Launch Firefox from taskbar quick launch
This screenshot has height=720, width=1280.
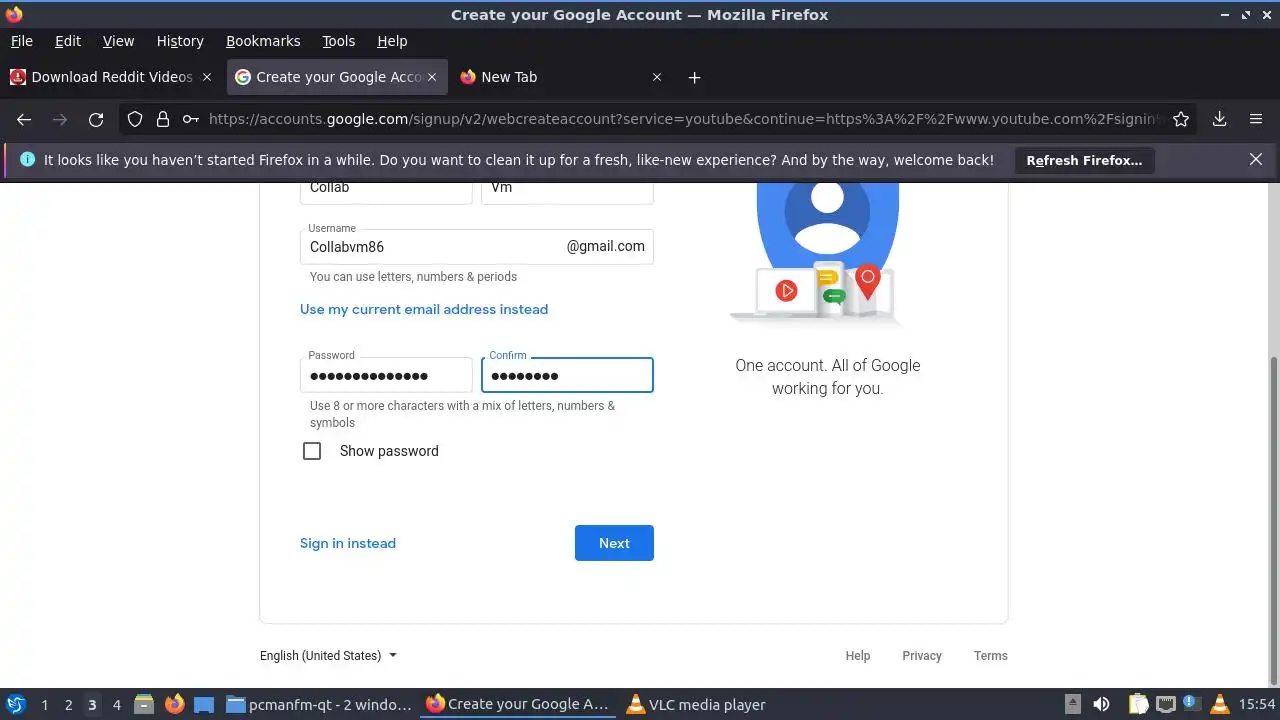pyautogui.click(x=174, y=704)
